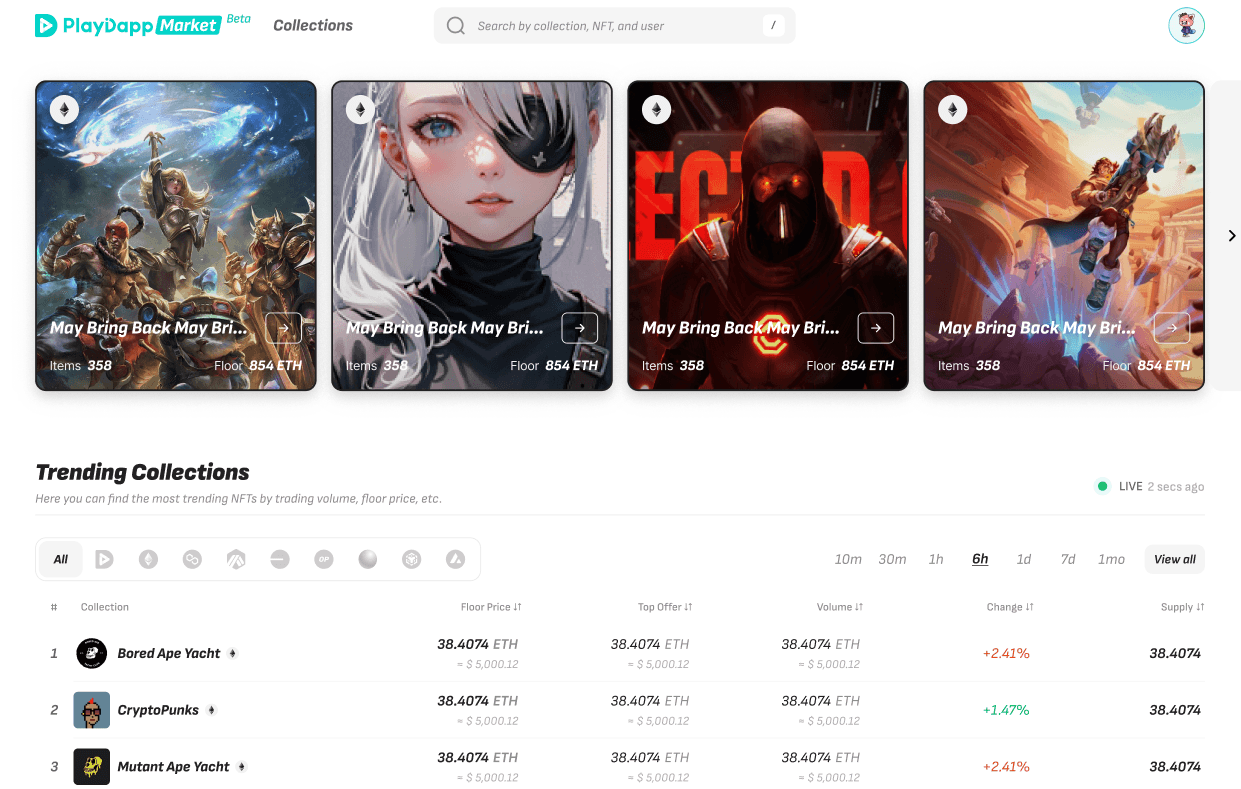Sort the table by Supply
The image size is (1241, 789).
point(1182,607)
